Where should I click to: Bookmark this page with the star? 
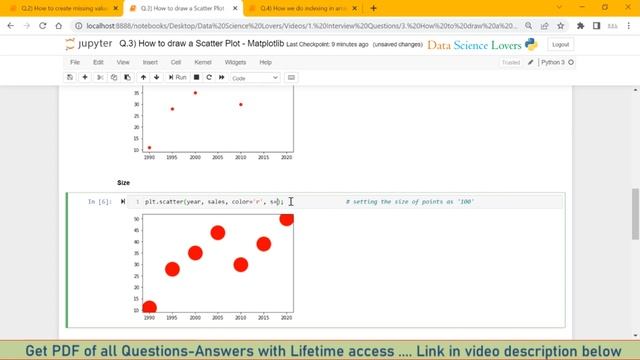tap(560, 26)
